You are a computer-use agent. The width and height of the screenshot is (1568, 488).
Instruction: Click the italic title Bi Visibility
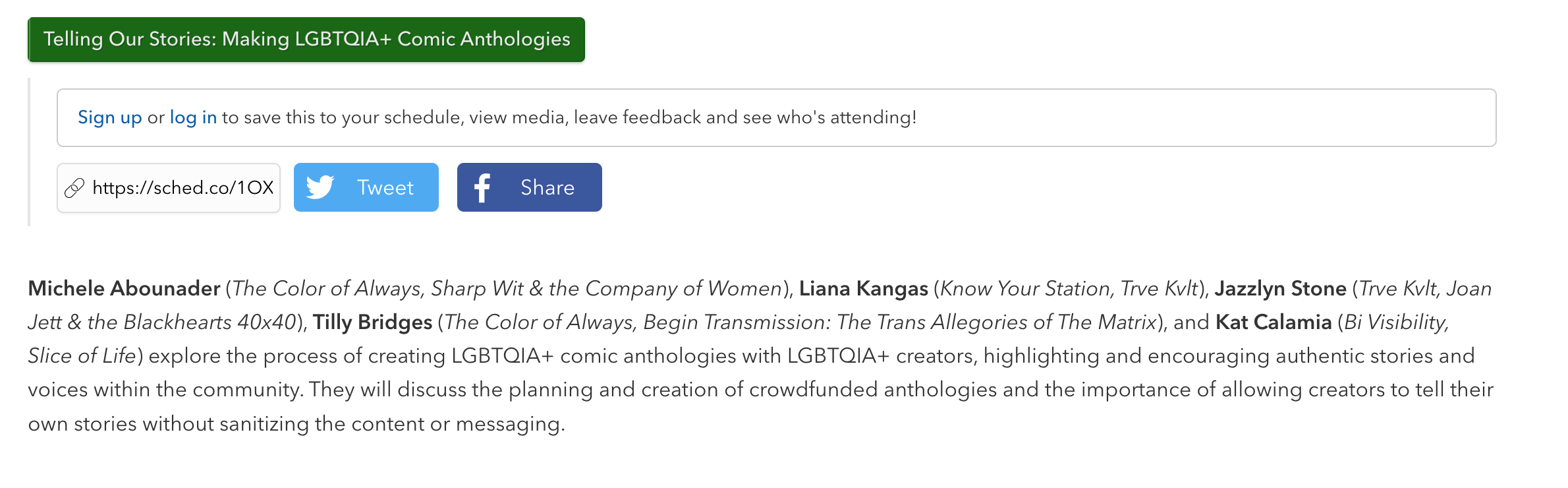click(1395, 322)
